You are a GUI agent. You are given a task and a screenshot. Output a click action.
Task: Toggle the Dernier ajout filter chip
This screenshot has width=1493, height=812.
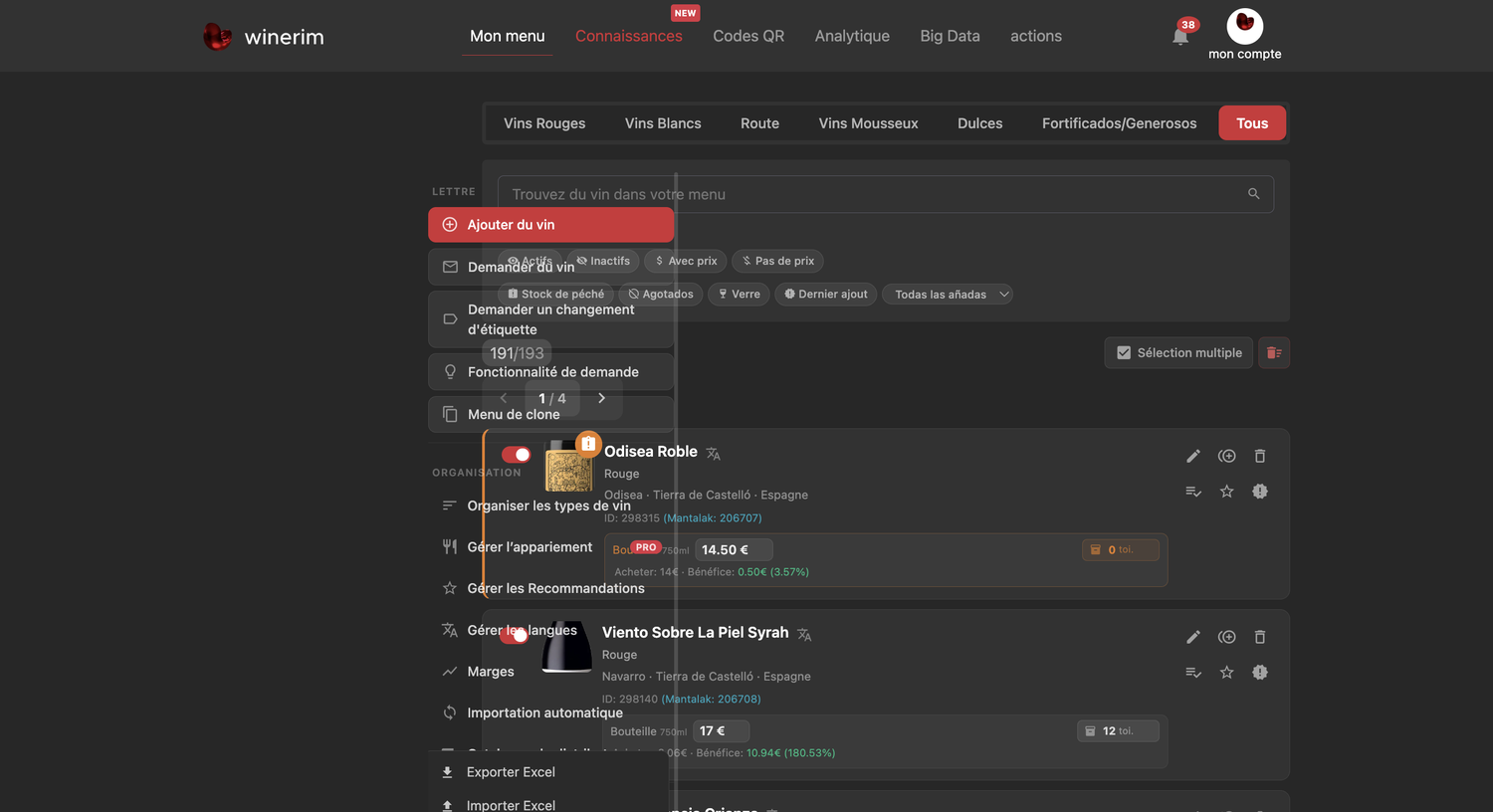pyautogui.click(x=826, y=295)
